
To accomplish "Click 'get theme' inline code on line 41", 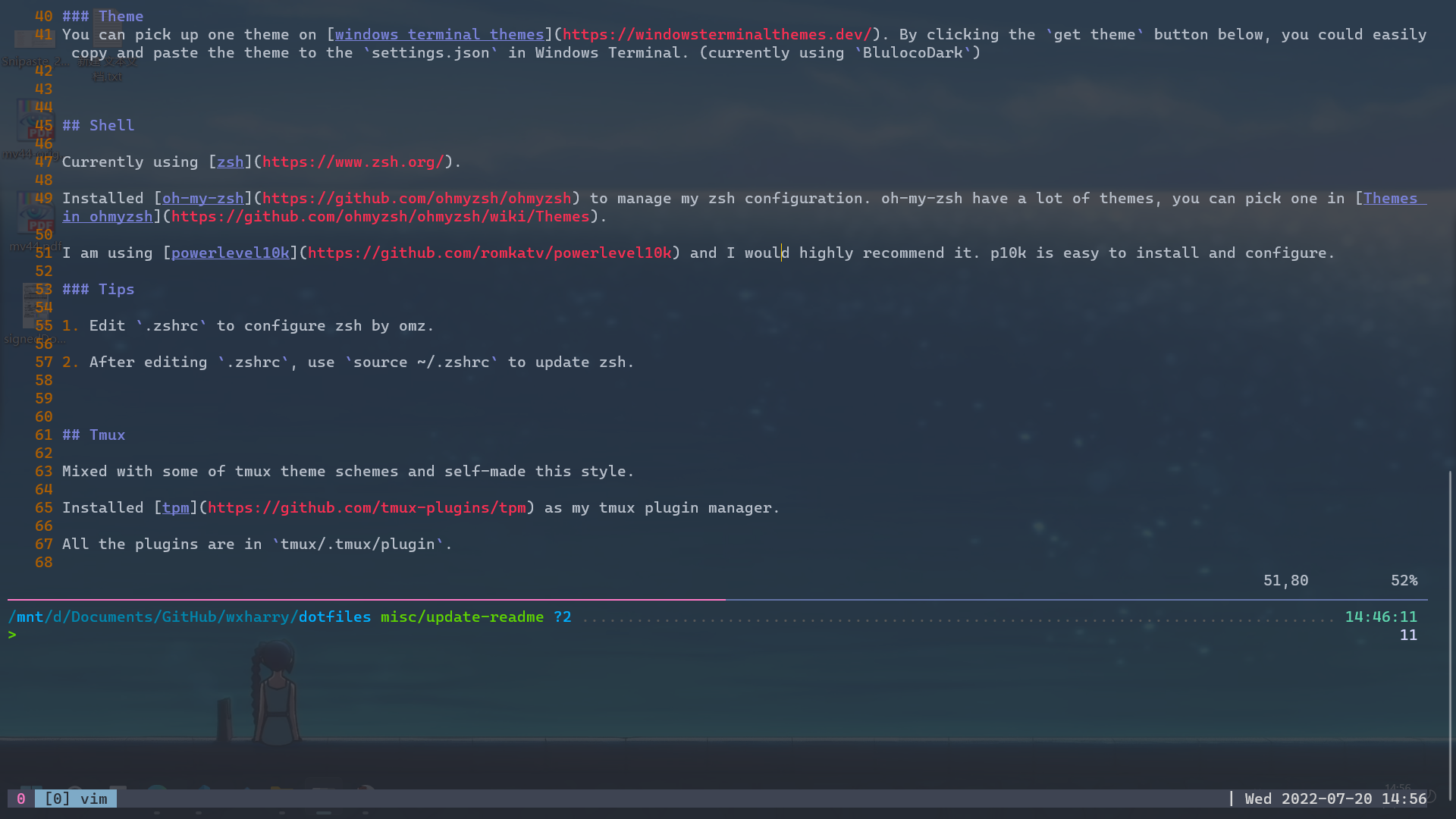I will [x=1095, y=35].
